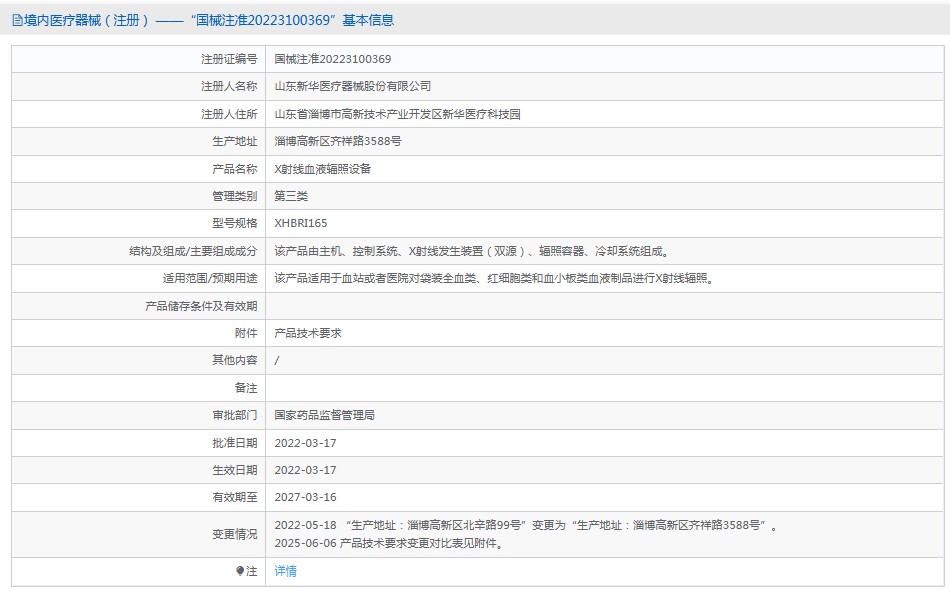Click intended use text starting 该产品适用于血站
This screenshot has height=595, width=950.
pos(494,278)
